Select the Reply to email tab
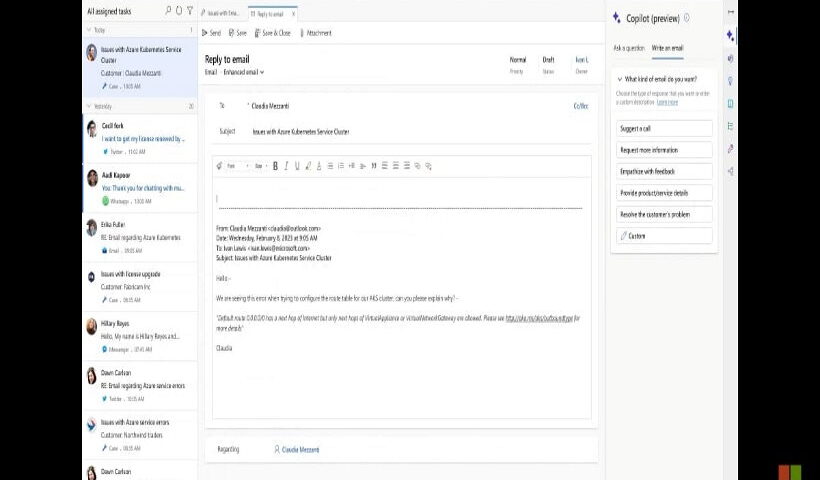Viewport: 820px width, 480px height. [x=270, y=14]
